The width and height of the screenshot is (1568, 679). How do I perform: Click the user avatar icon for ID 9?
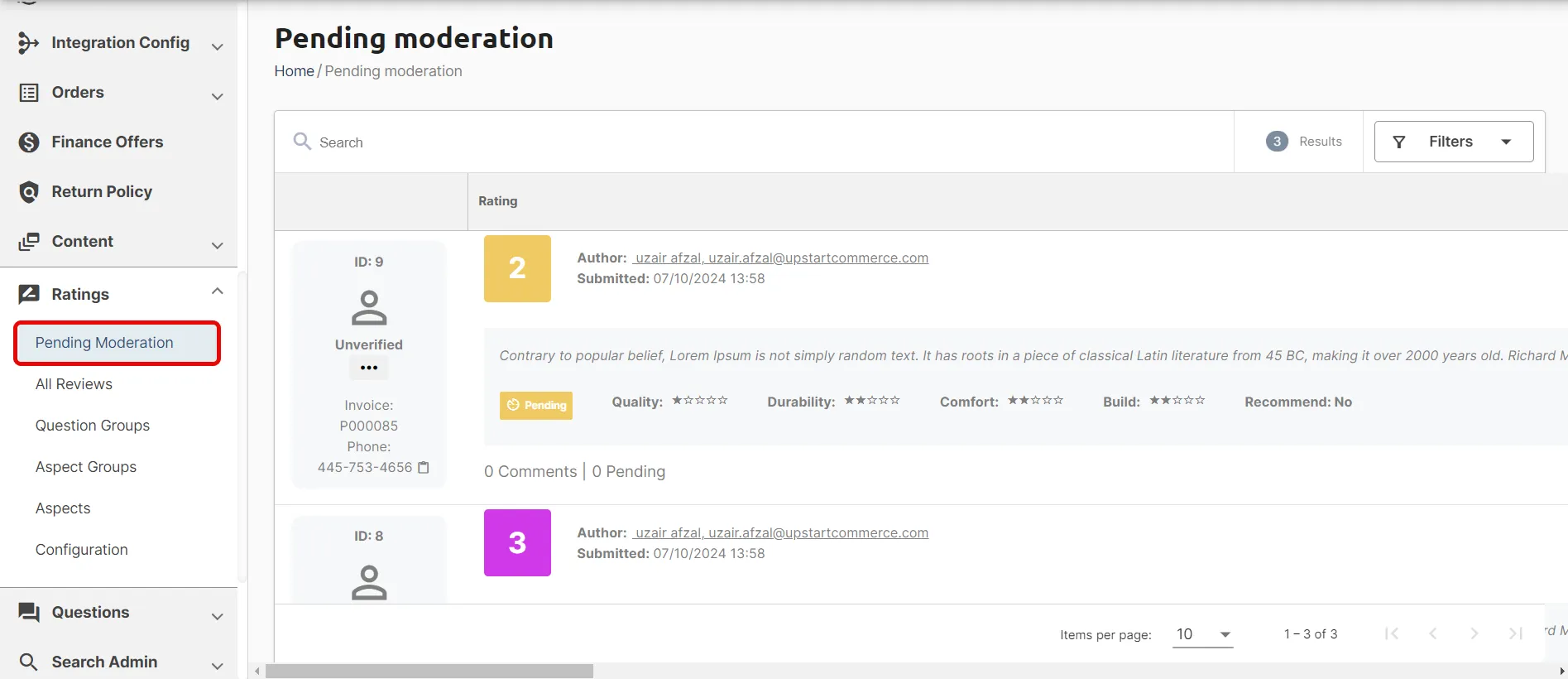coord(369,307)
